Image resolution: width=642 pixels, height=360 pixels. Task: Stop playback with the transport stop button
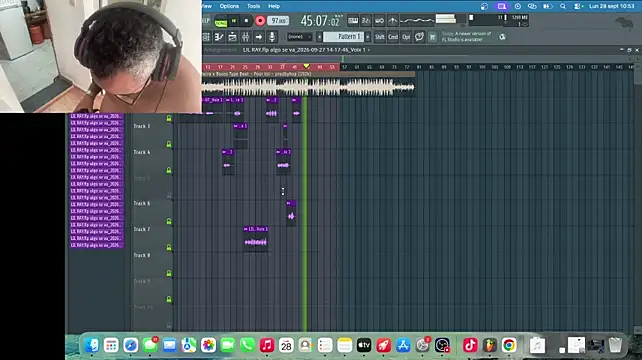(246, 20)
